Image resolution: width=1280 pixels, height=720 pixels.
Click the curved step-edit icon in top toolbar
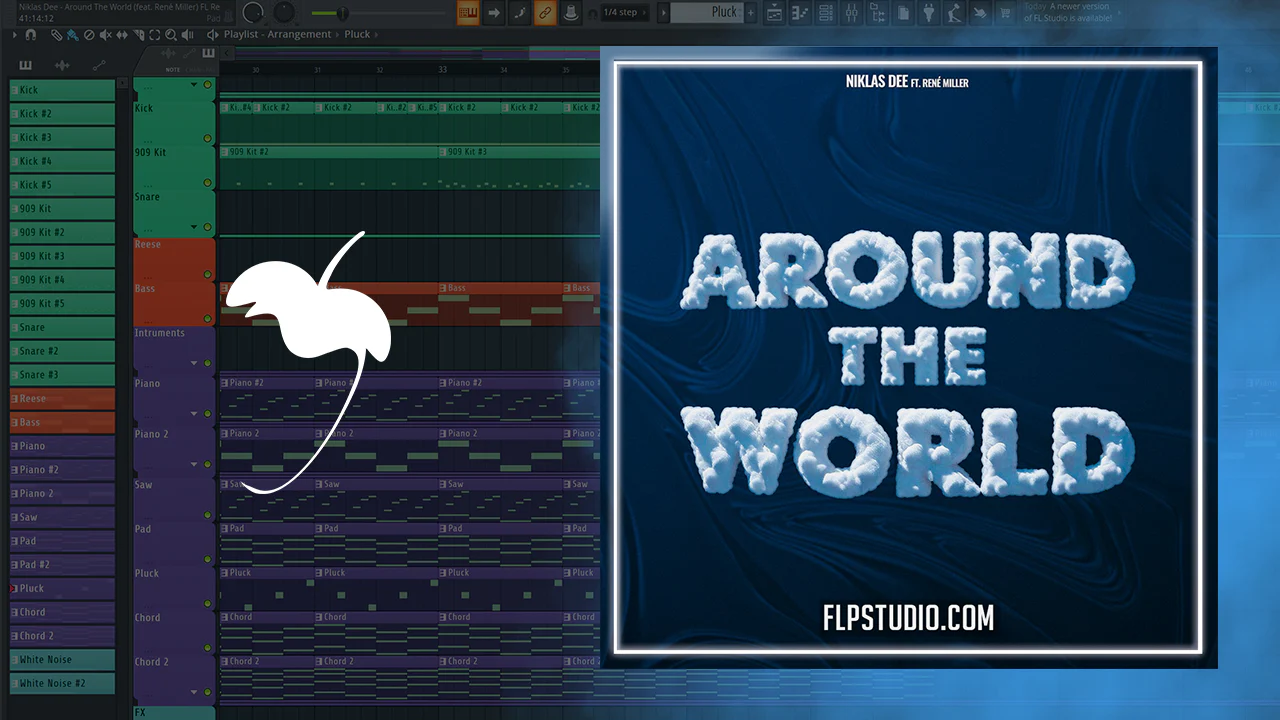[x=520, y=13]
